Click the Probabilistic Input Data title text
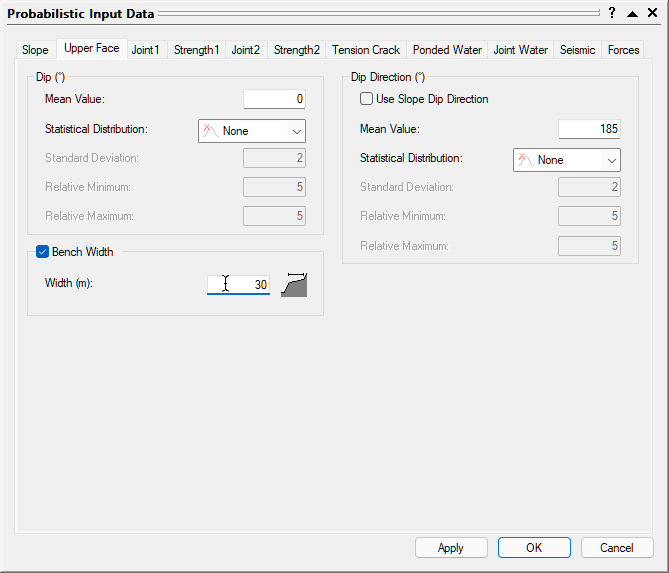The height and width of the screenshot is (573, 669). (81, 14)
